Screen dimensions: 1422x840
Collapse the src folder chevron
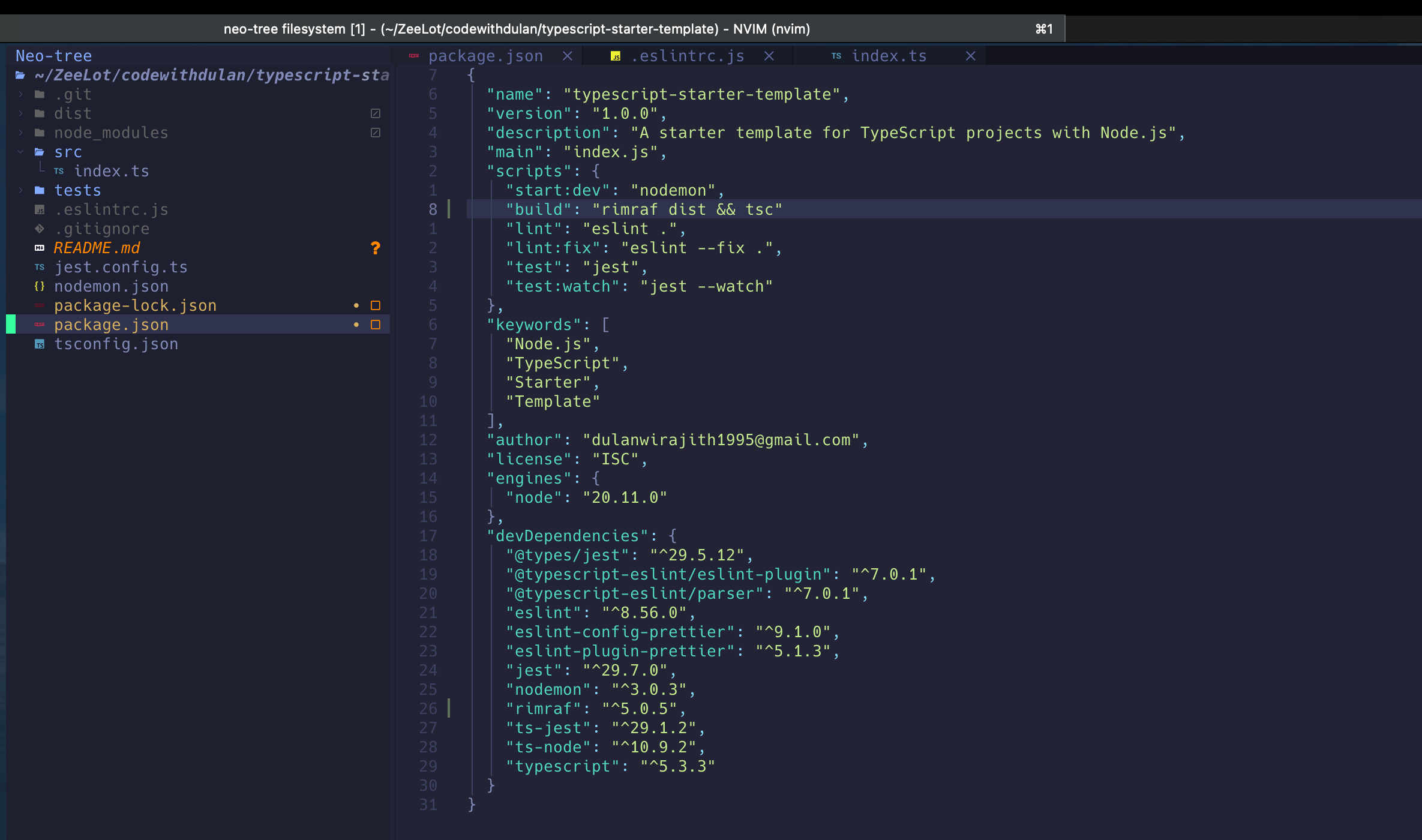(x=21, y=152)
